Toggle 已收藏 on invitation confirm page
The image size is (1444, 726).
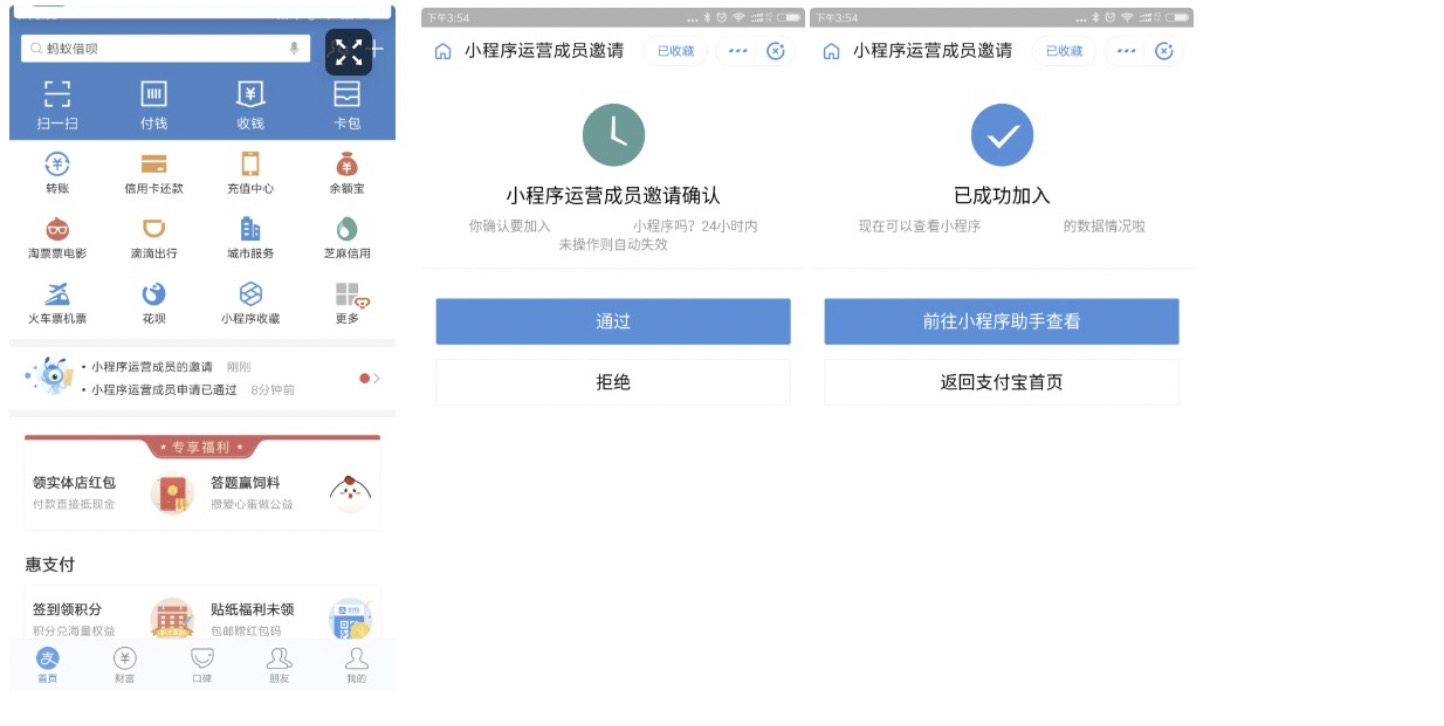pyautogui.click(x=676, y=51)
